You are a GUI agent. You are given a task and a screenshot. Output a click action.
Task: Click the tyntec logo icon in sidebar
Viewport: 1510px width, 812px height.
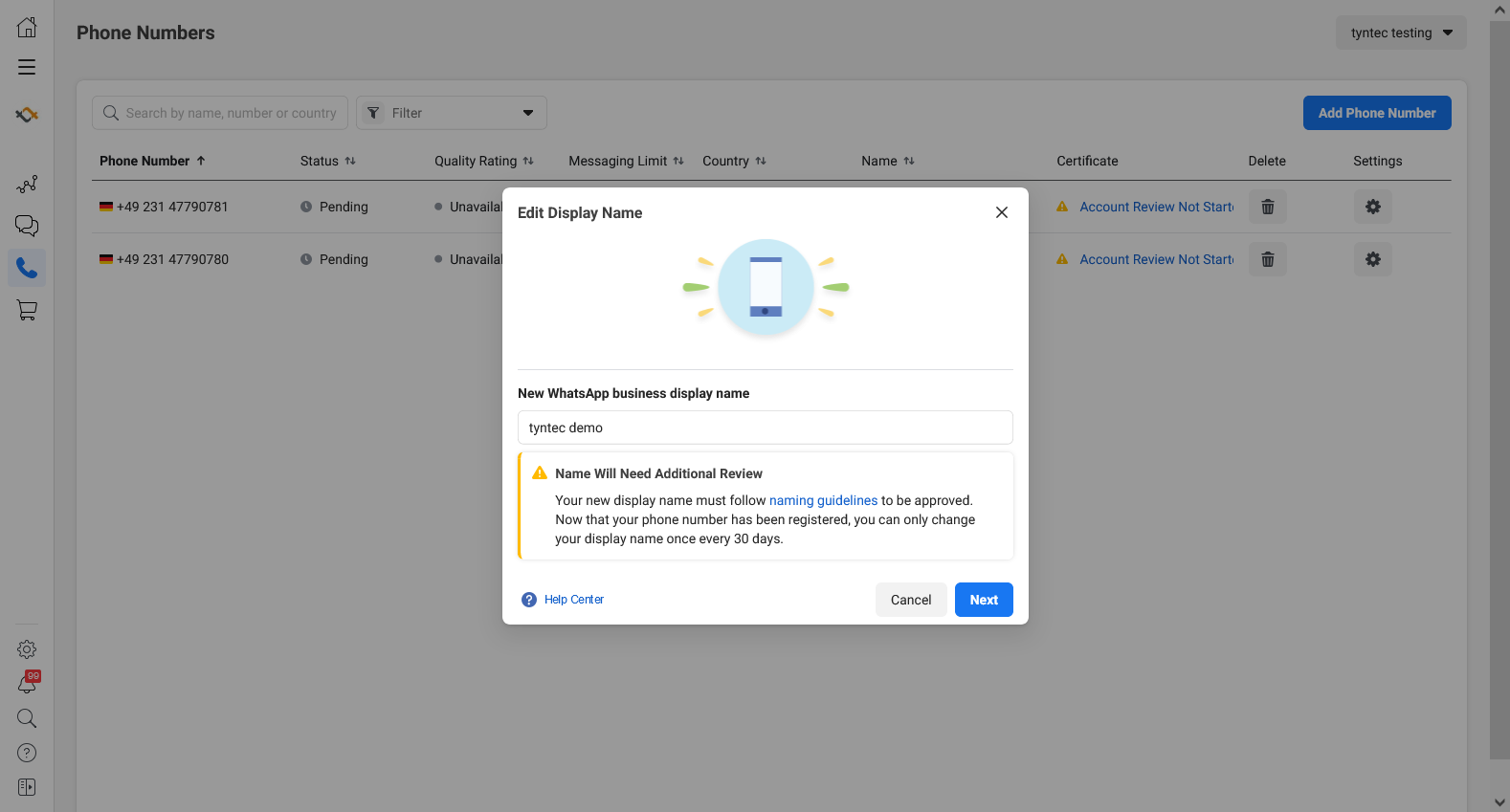pyautogui.click(x=27, y=115)
